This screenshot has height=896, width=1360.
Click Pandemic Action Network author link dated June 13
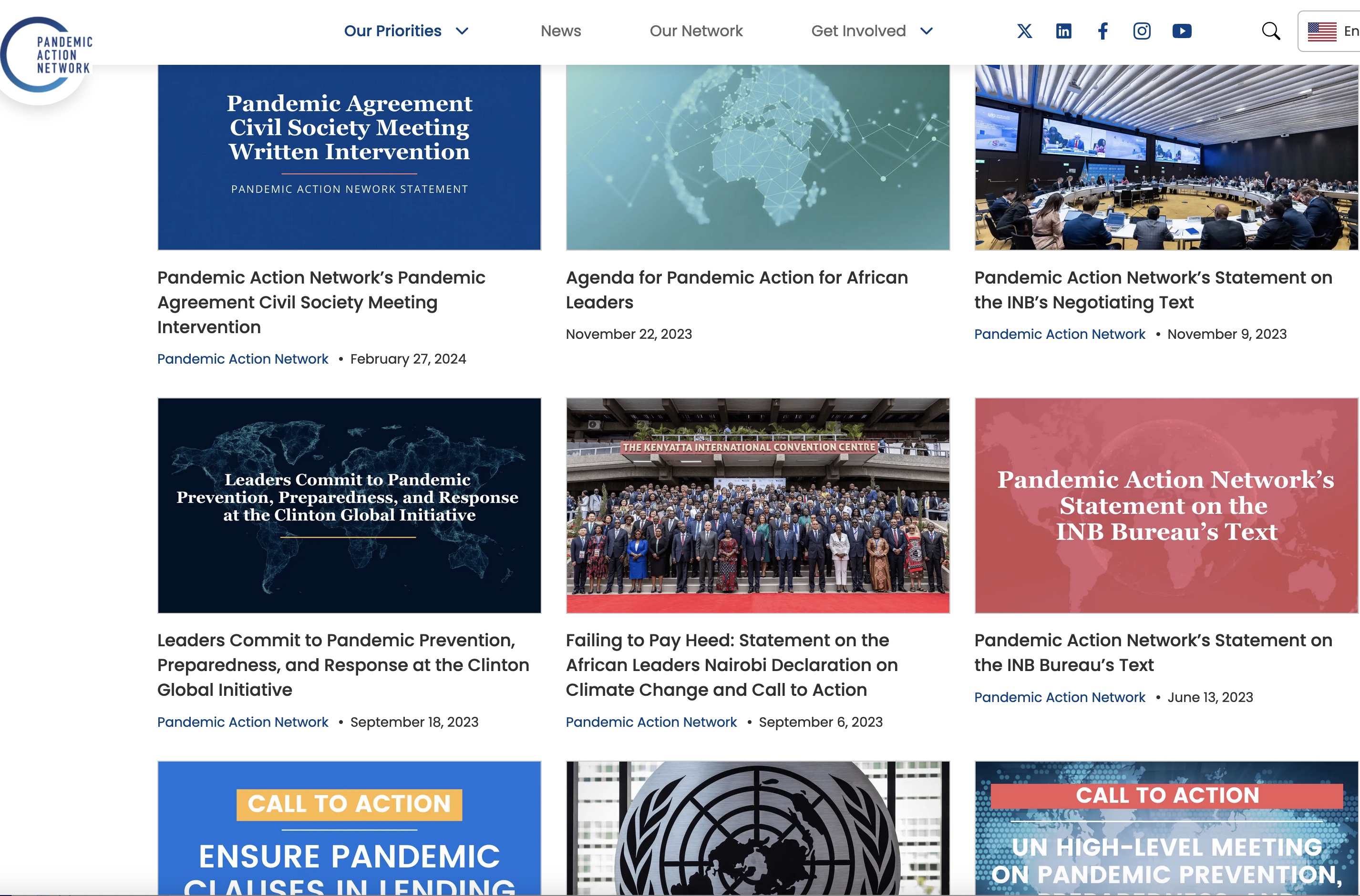pos(1059,697)
